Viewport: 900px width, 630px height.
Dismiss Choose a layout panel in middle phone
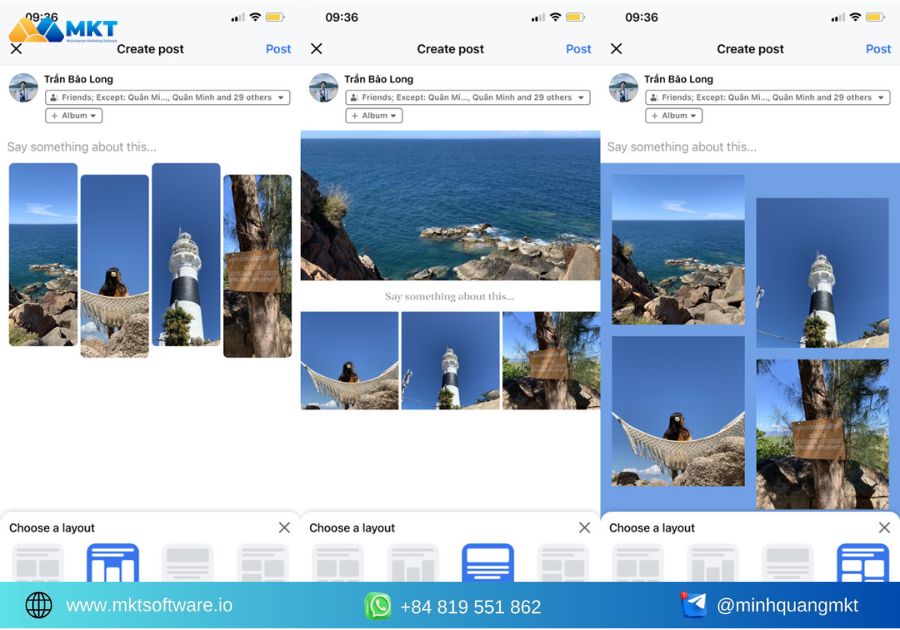tap(584, 527)
